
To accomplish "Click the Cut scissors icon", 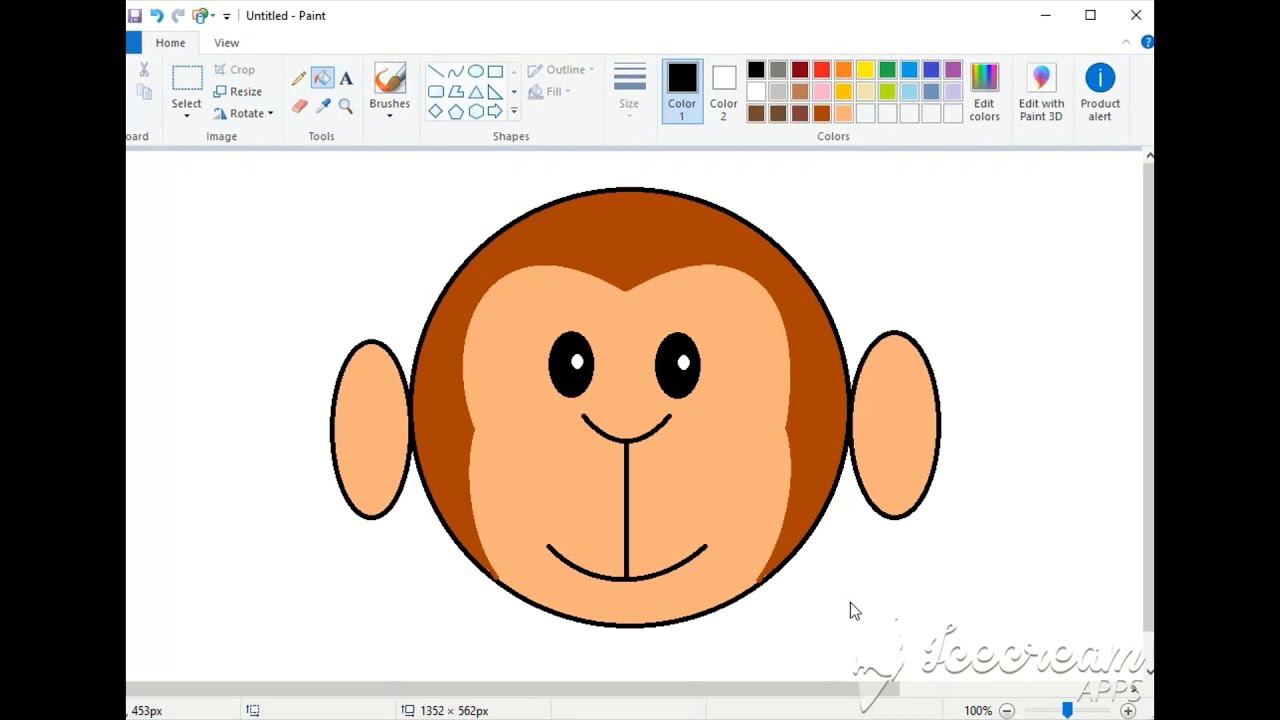I will tap(144, 70).
